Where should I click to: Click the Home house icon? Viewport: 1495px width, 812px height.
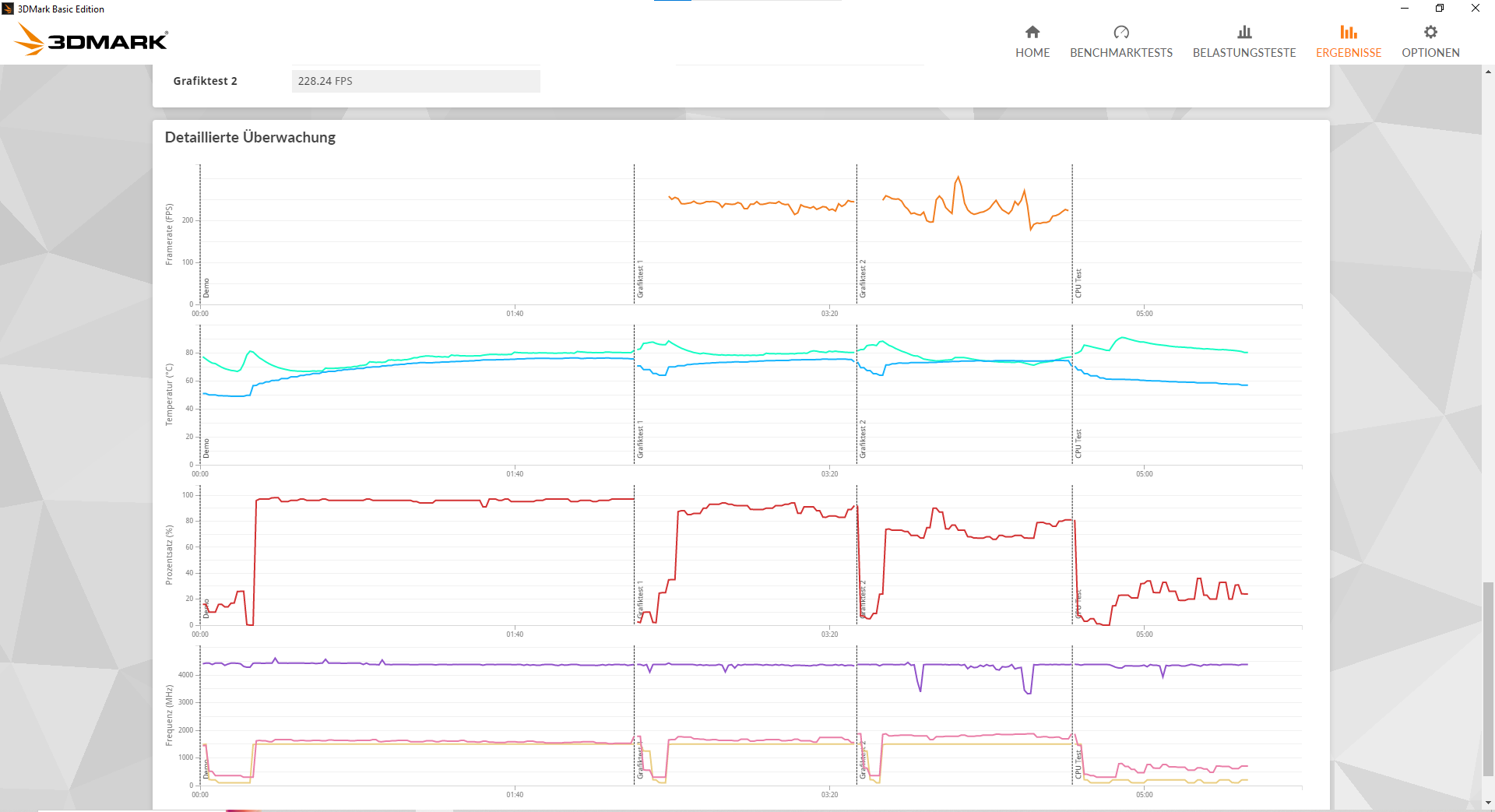[1032, 32]
